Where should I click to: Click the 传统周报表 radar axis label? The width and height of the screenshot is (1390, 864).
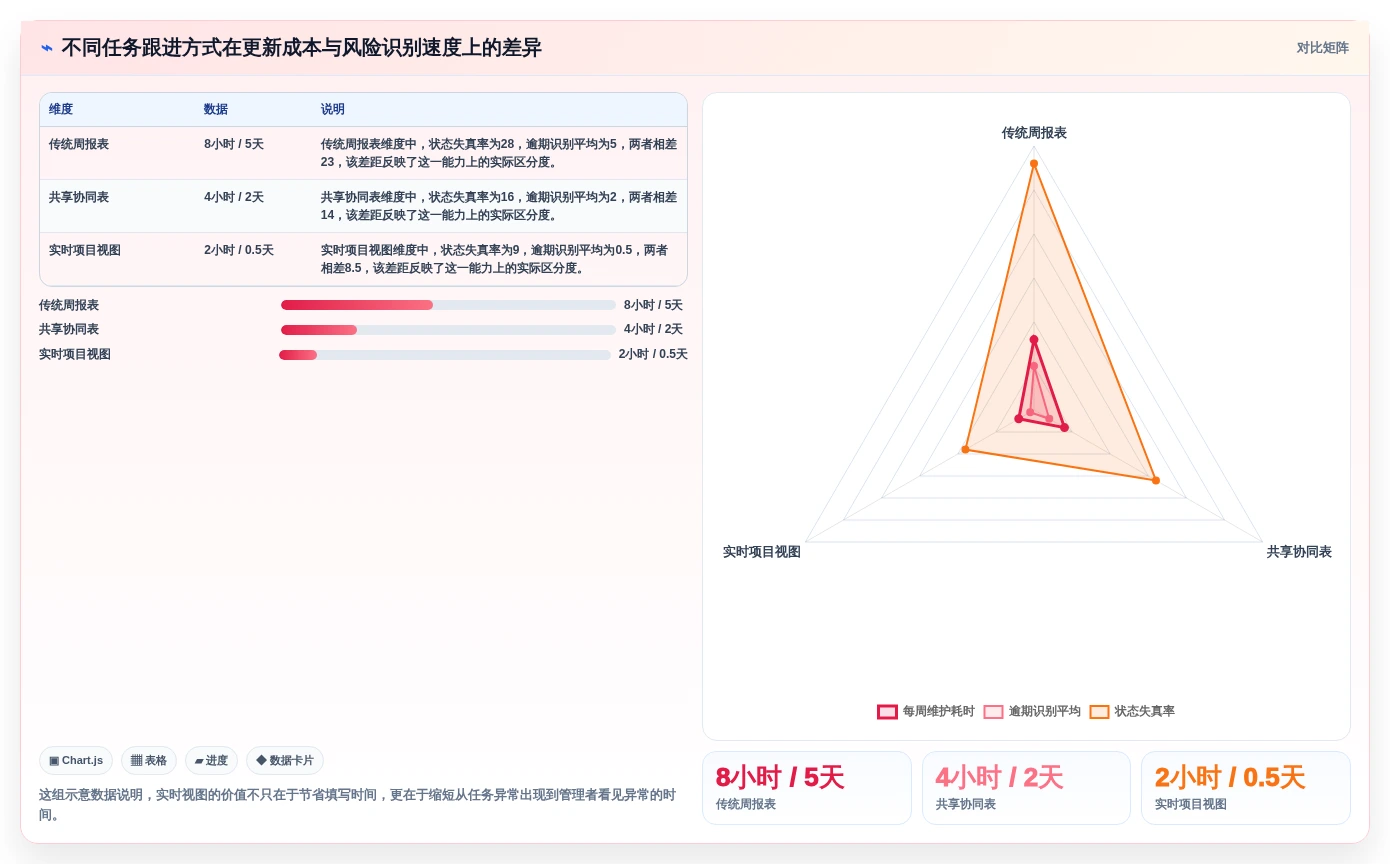tap(1034, 132)
